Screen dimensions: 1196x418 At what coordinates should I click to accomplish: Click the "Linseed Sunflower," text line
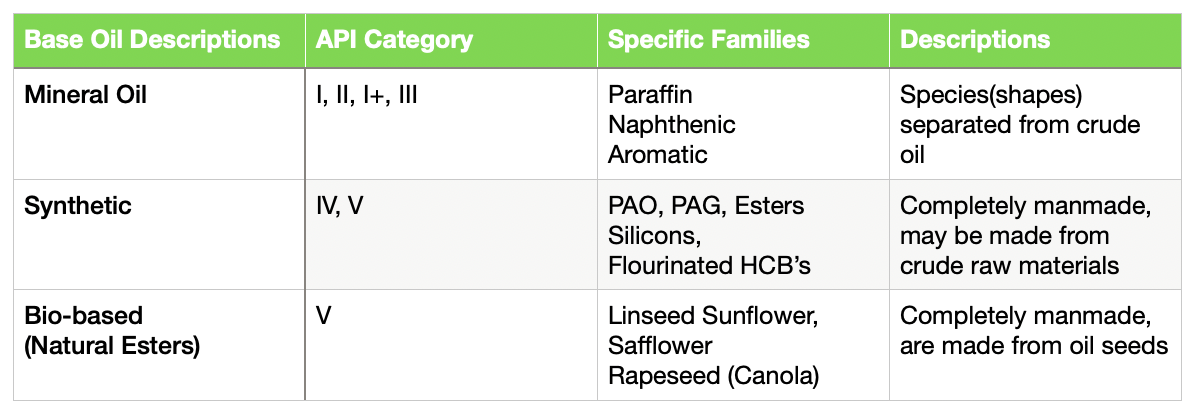click(713, 317)
